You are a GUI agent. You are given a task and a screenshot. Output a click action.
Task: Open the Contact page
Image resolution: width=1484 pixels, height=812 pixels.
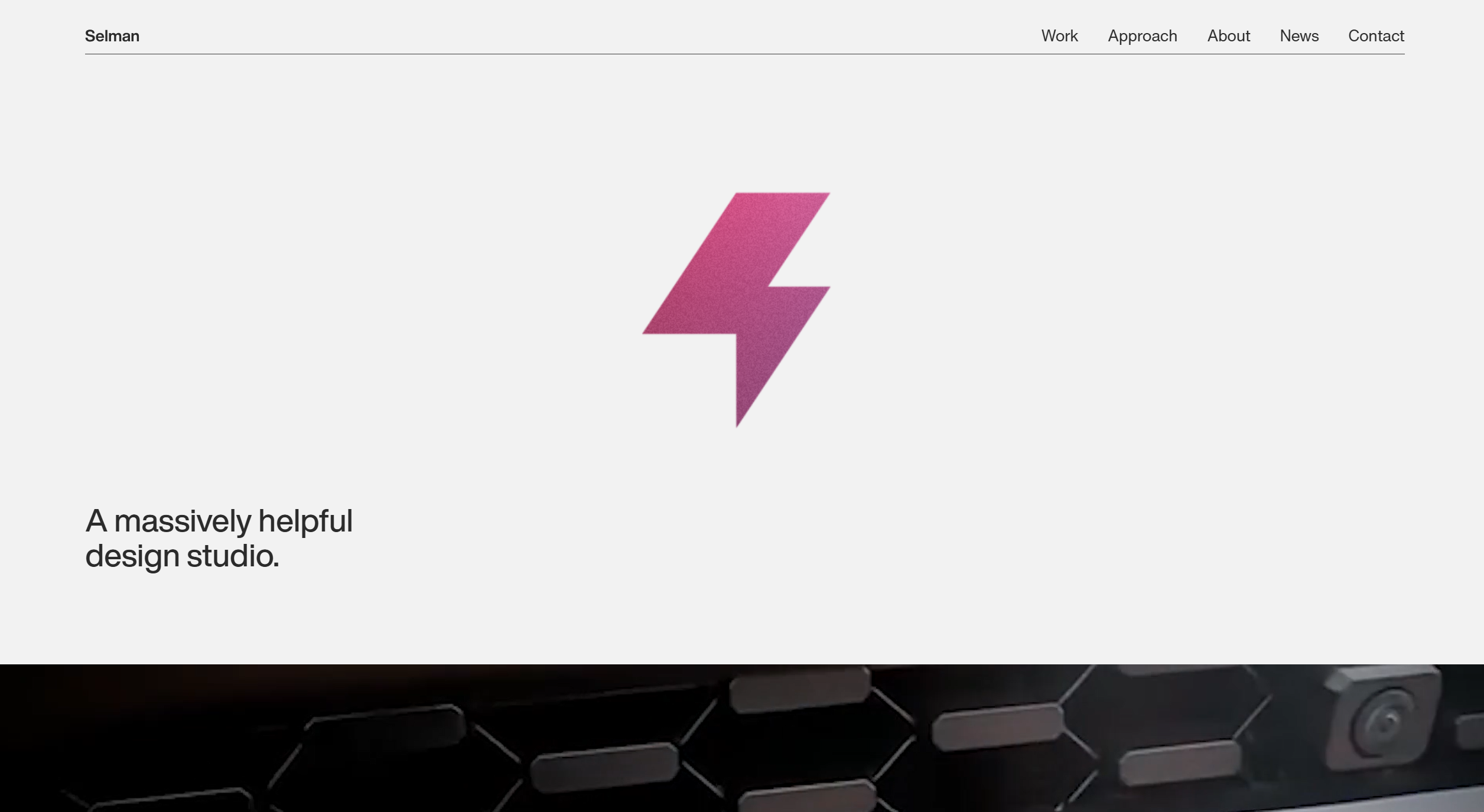[x=1376, y=36]
